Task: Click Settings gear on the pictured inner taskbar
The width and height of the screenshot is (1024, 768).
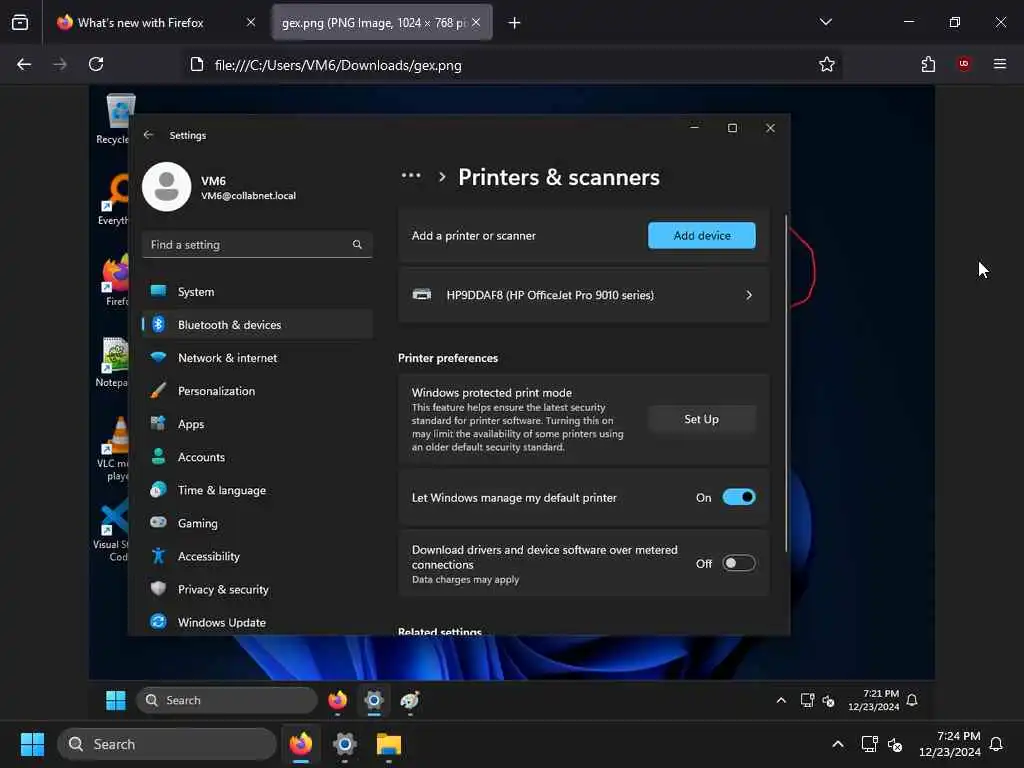Action: tap(374, 700)
